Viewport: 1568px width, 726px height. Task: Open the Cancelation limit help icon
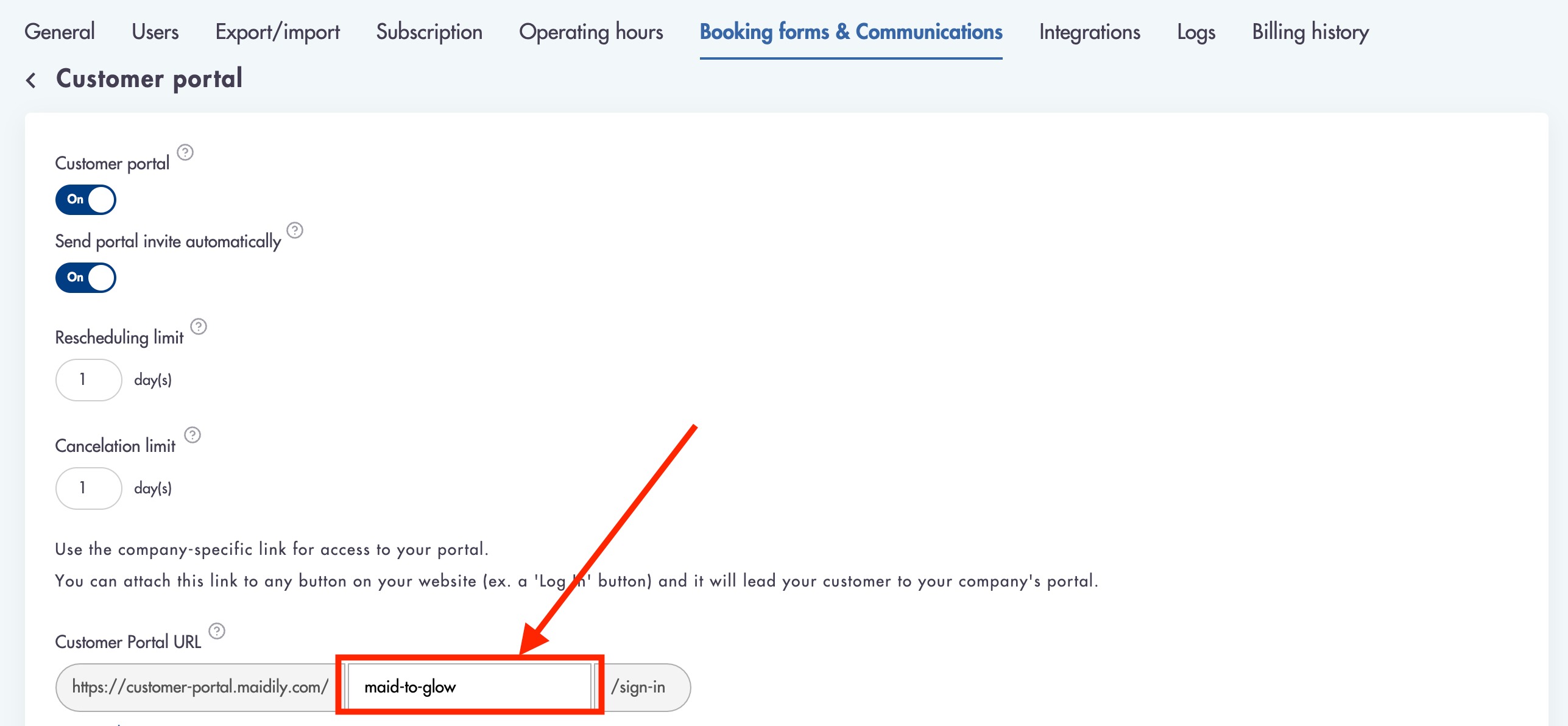click(192, 435)
